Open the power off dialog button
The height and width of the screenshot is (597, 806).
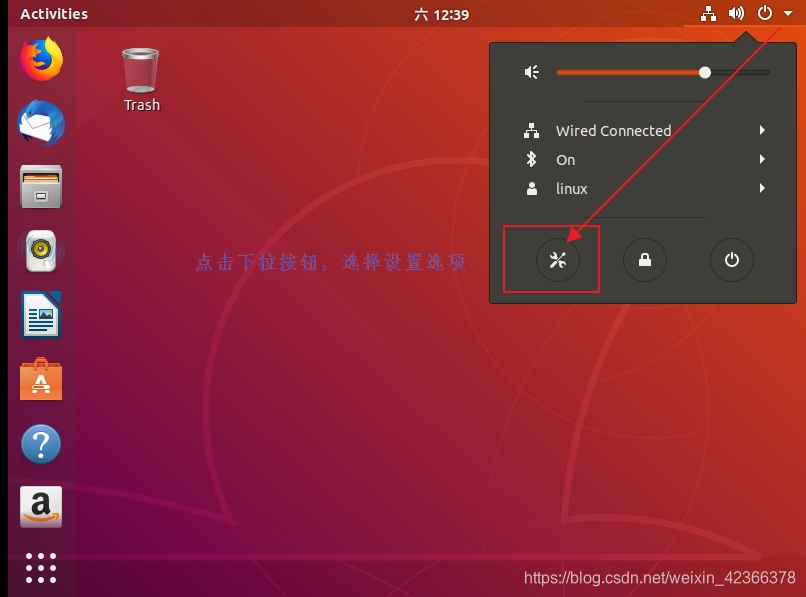pos(731,260)
